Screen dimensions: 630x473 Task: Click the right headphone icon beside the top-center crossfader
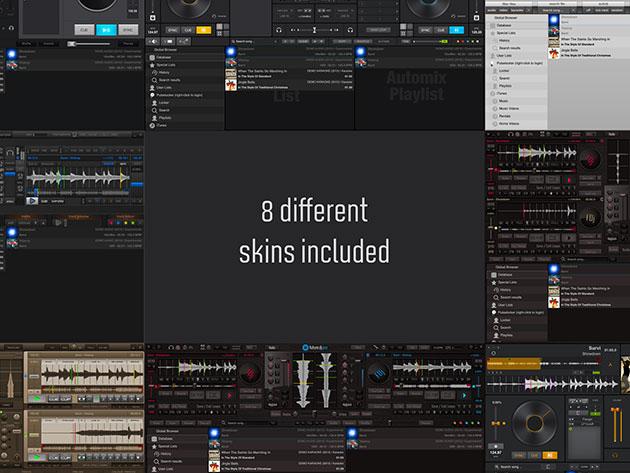(350, 30)
